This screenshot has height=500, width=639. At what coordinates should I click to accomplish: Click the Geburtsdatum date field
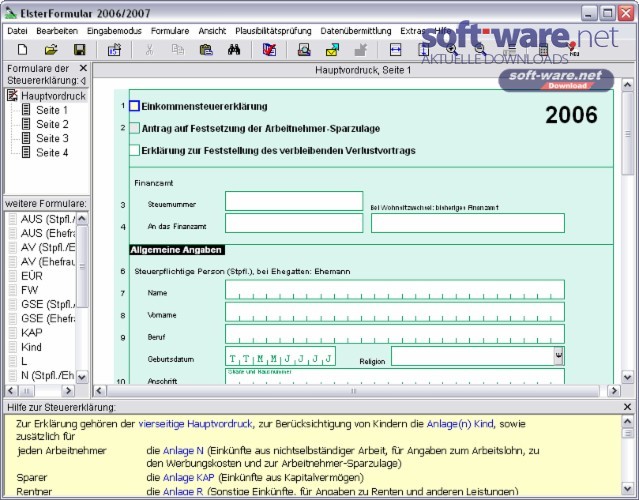tap(280, 356)
